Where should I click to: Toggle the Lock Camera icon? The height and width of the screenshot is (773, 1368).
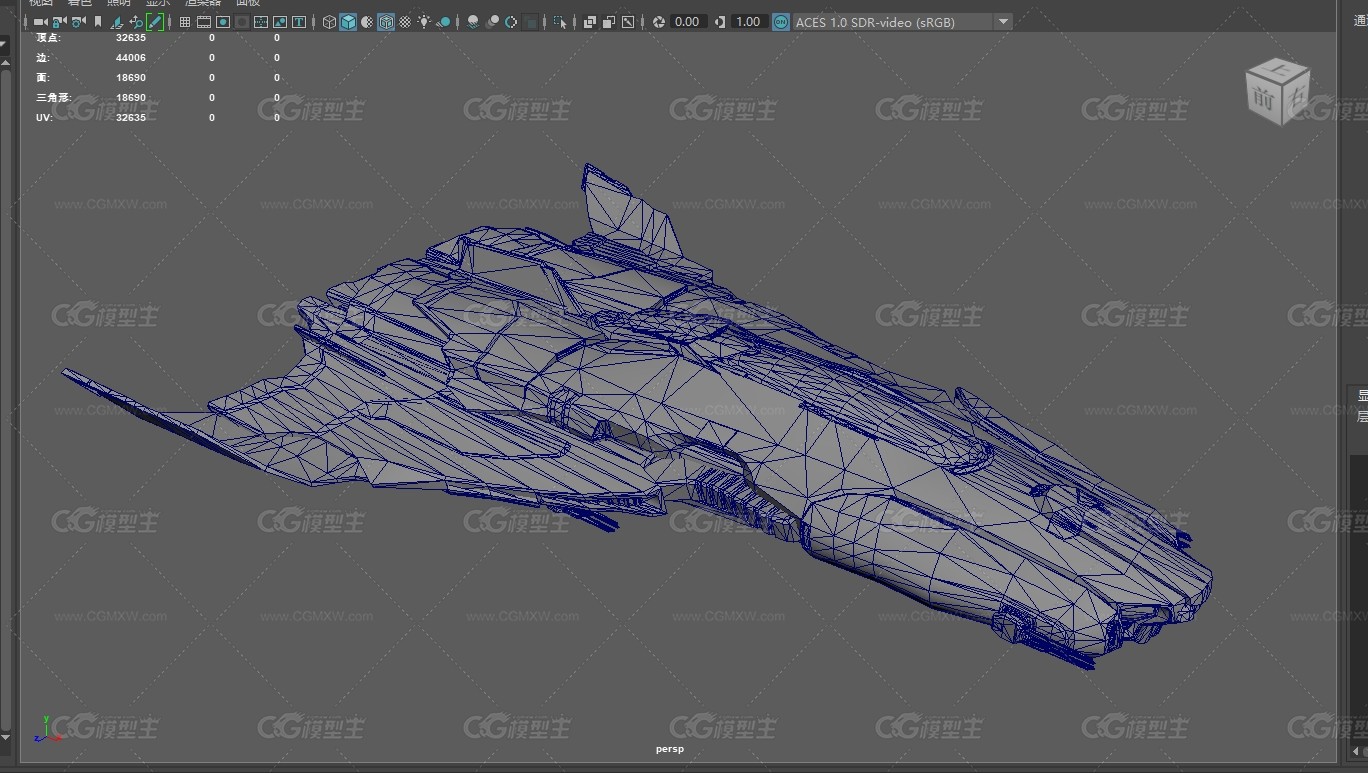click(59, 21)
